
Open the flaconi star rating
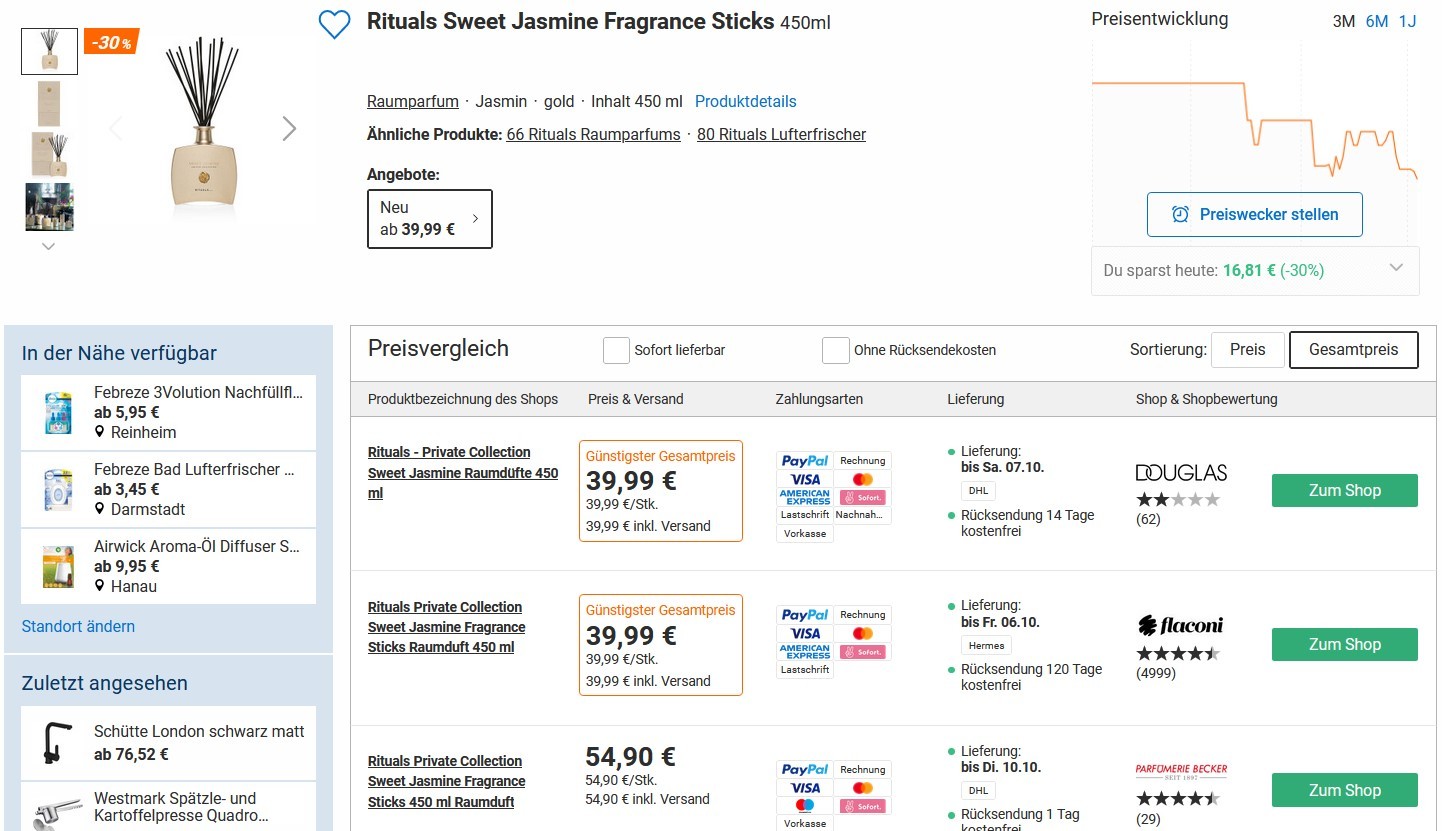pyautogui.click(x=1178, y=653)
